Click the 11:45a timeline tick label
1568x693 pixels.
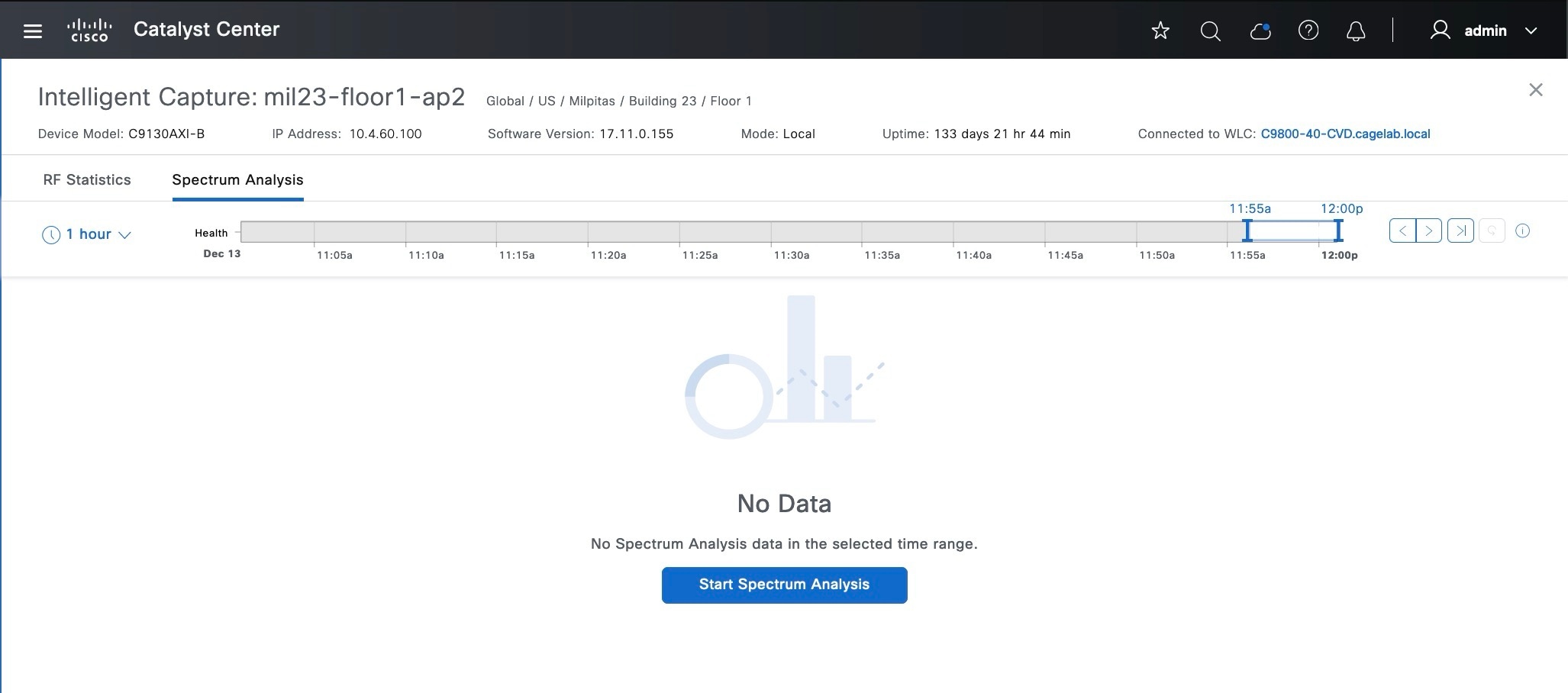click(x=1065, y=256)
